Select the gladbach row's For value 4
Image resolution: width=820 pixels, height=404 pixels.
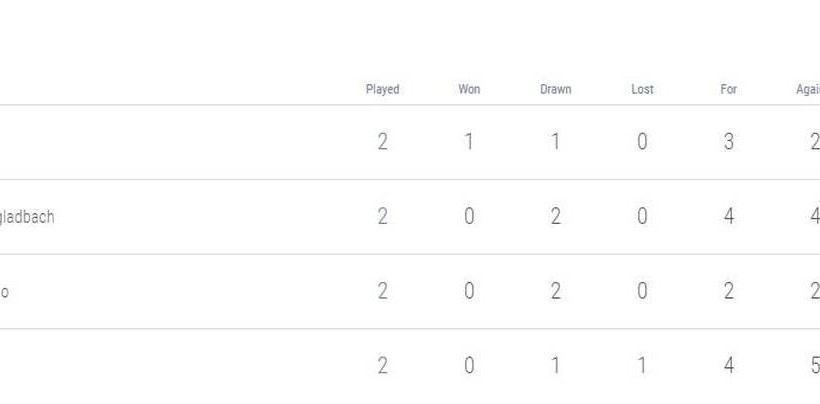pos(728,216)
